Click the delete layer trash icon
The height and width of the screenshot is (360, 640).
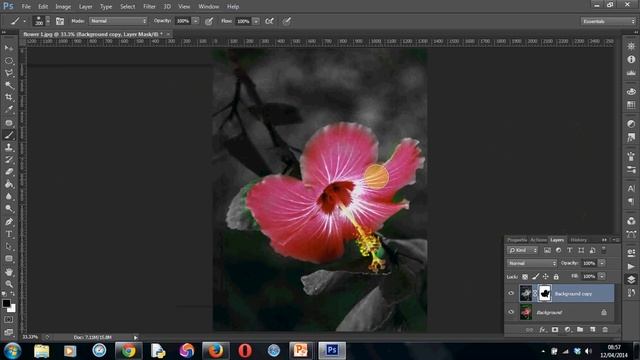point(605,329)
